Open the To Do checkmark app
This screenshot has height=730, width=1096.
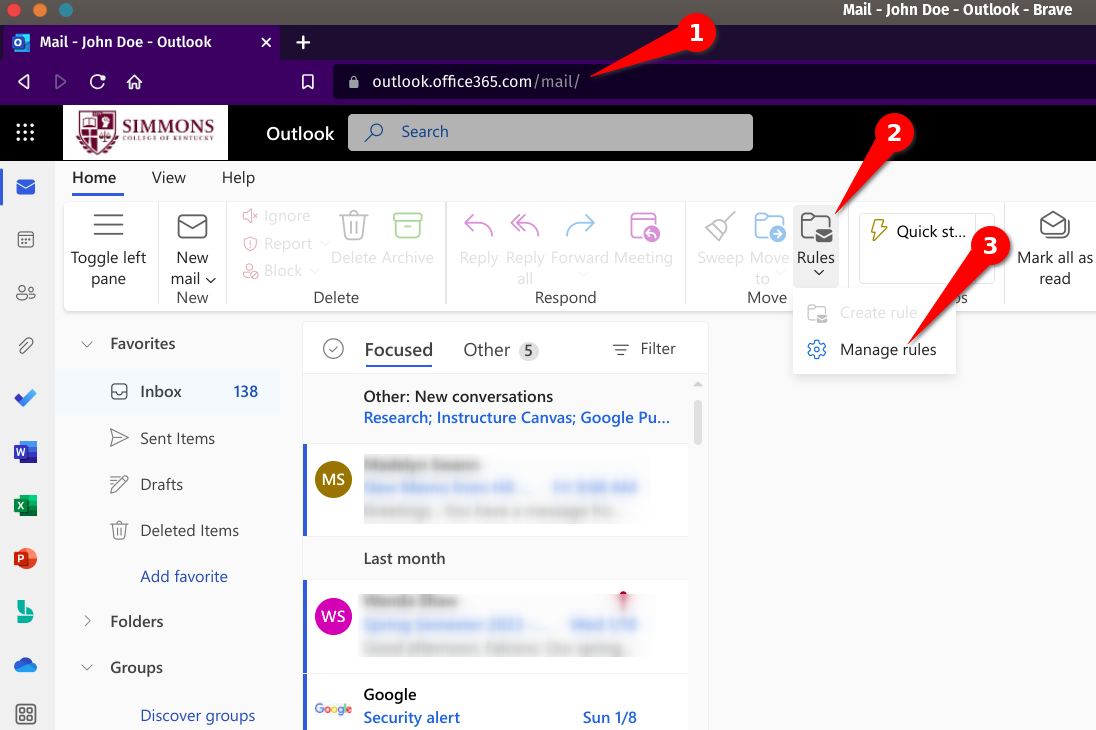26,398
